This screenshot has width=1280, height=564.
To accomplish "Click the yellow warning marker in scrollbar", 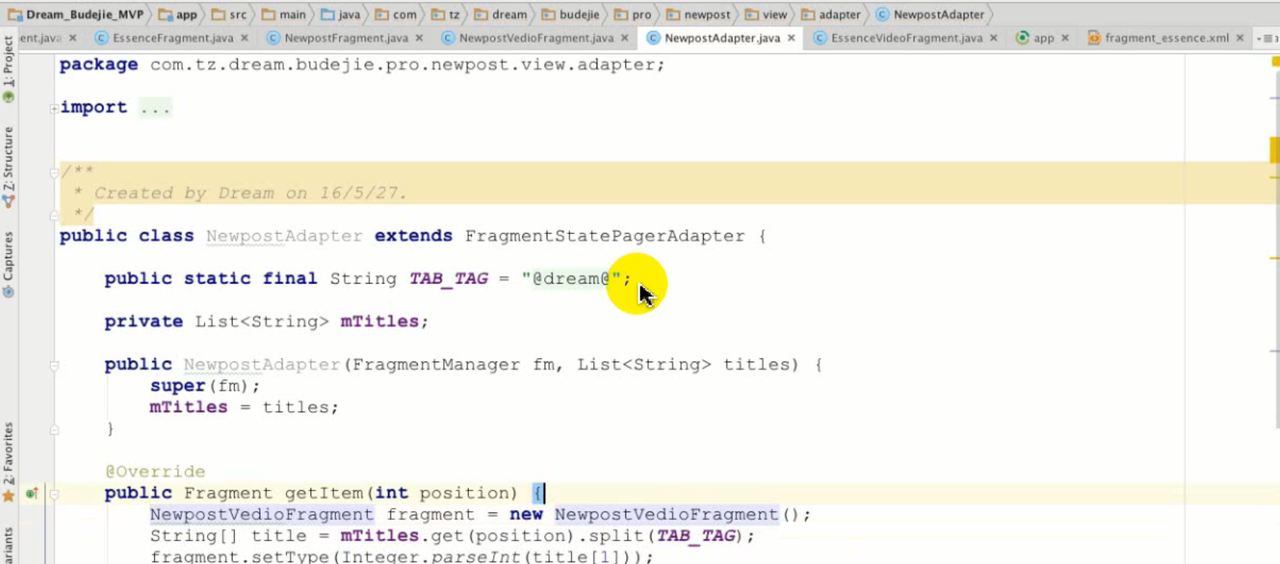I will 1274,150.
